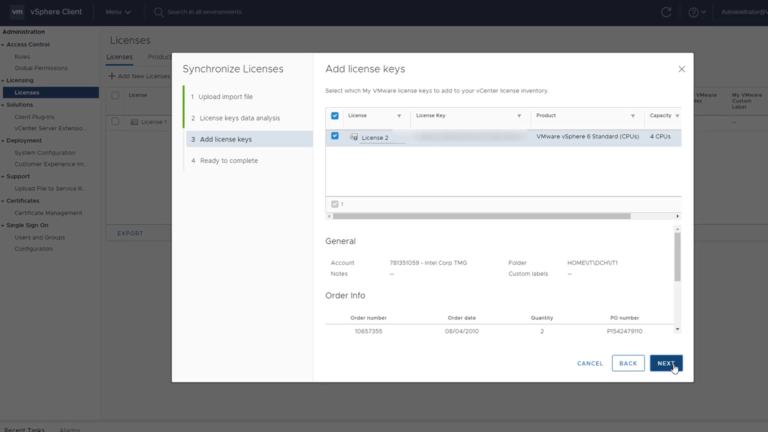
Task: Click the BACK button
Action: (x=628, y=363)
